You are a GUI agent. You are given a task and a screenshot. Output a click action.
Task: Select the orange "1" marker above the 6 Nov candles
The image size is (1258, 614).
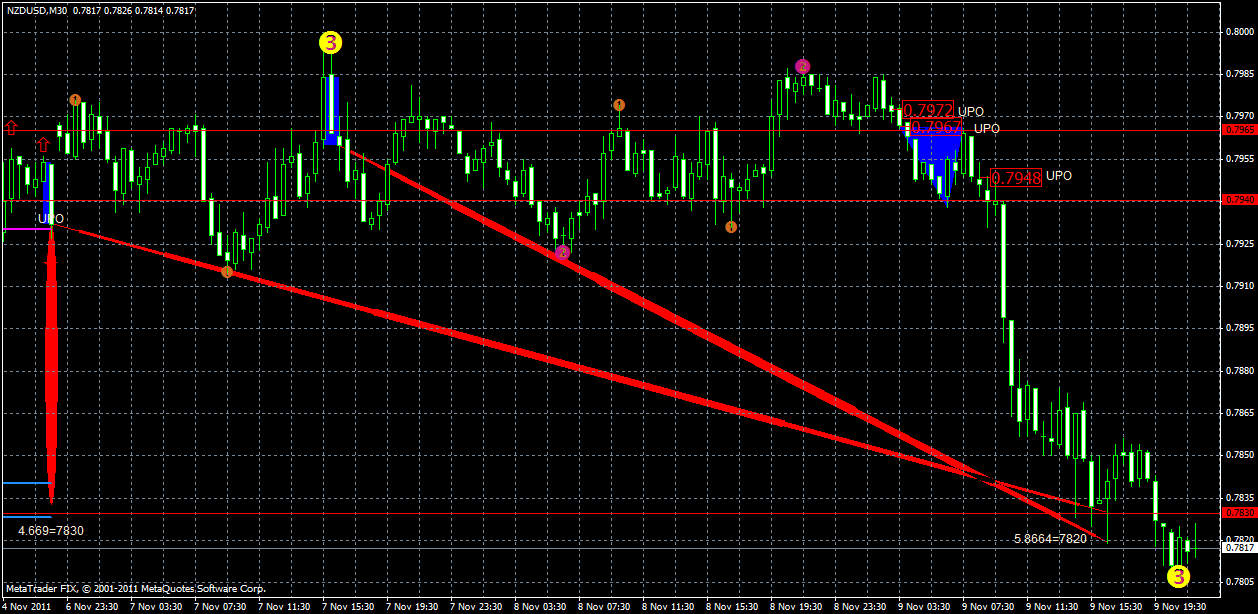pos(75,100)
